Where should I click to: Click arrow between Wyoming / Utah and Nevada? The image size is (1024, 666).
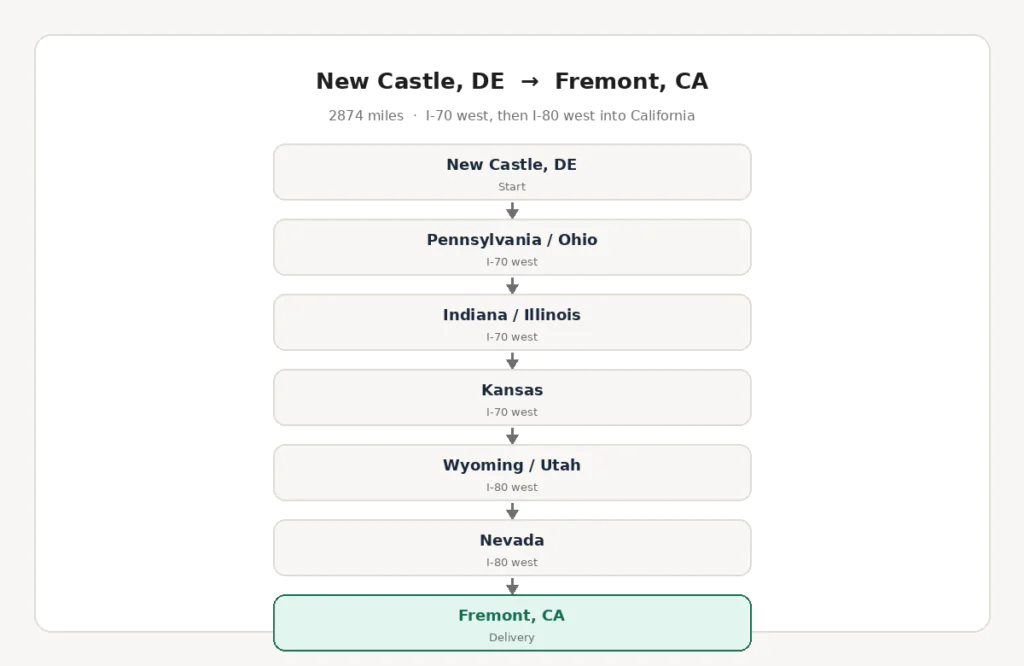coord(512,511)
